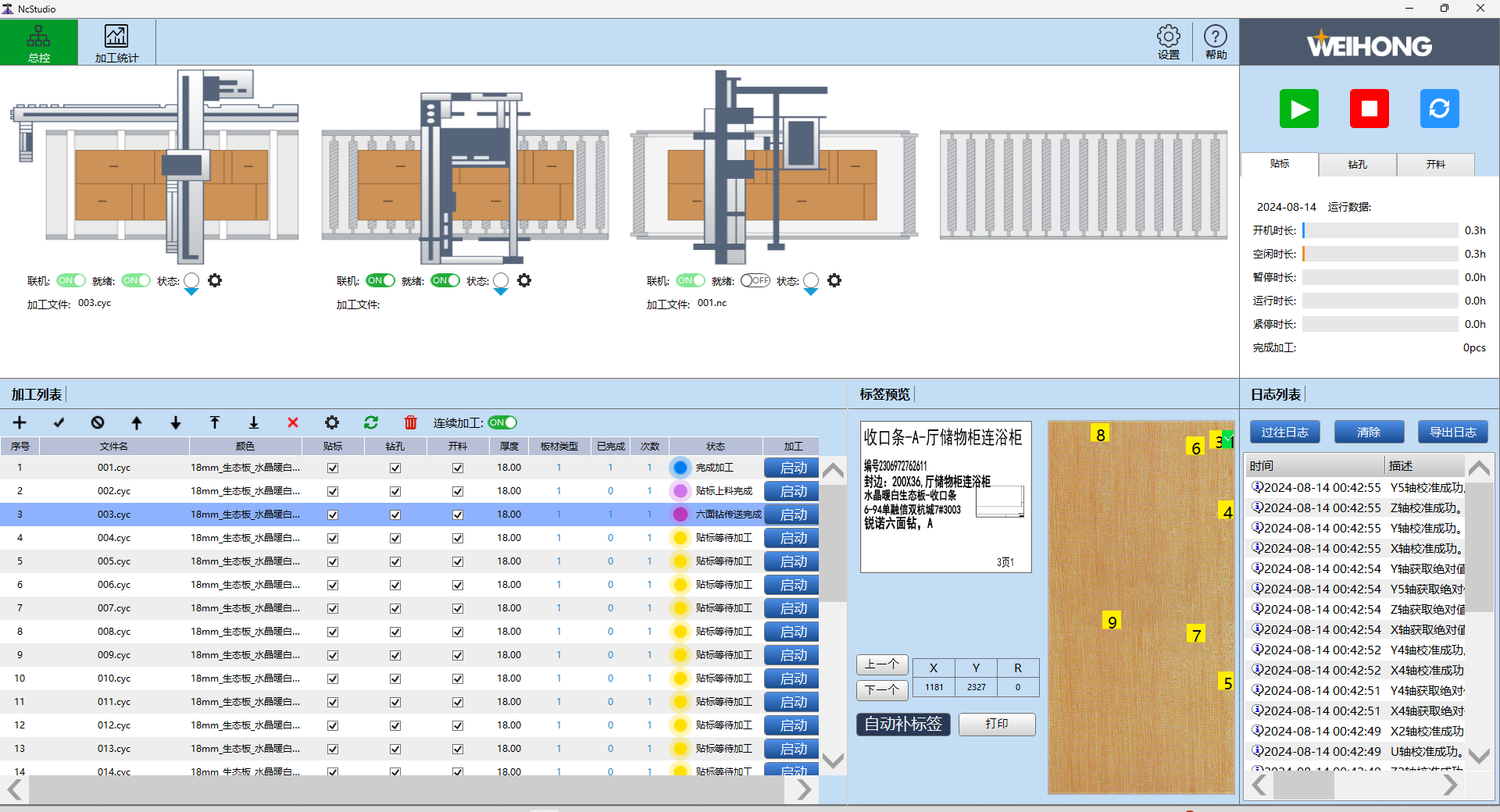Click the red X remove icon
The height and width of the screenshot is (812, 1500).
(x=293, y=422)
